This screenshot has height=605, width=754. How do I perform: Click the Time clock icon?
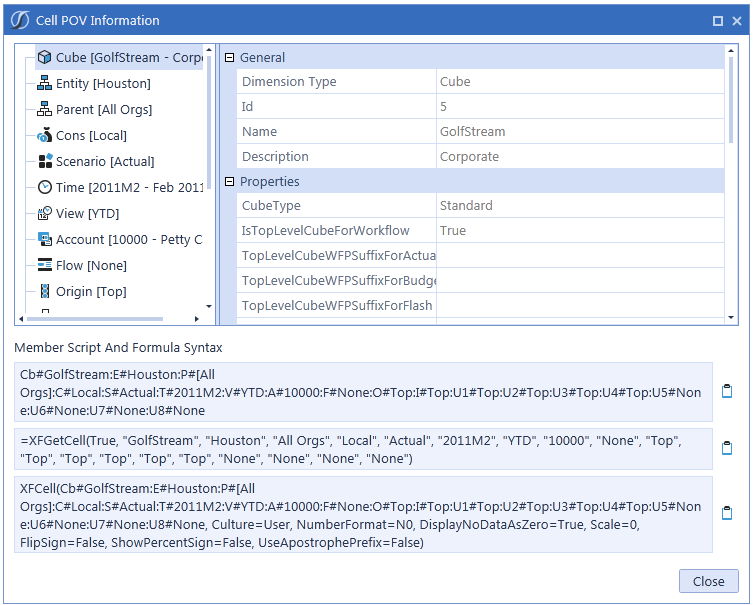coord(45,188)
